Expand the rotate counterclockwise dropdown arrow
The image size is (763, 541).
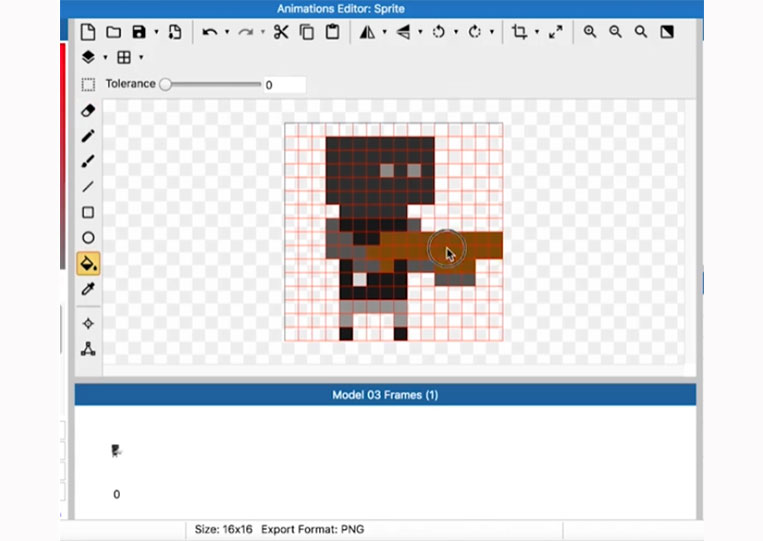click(x=456, y=32)
